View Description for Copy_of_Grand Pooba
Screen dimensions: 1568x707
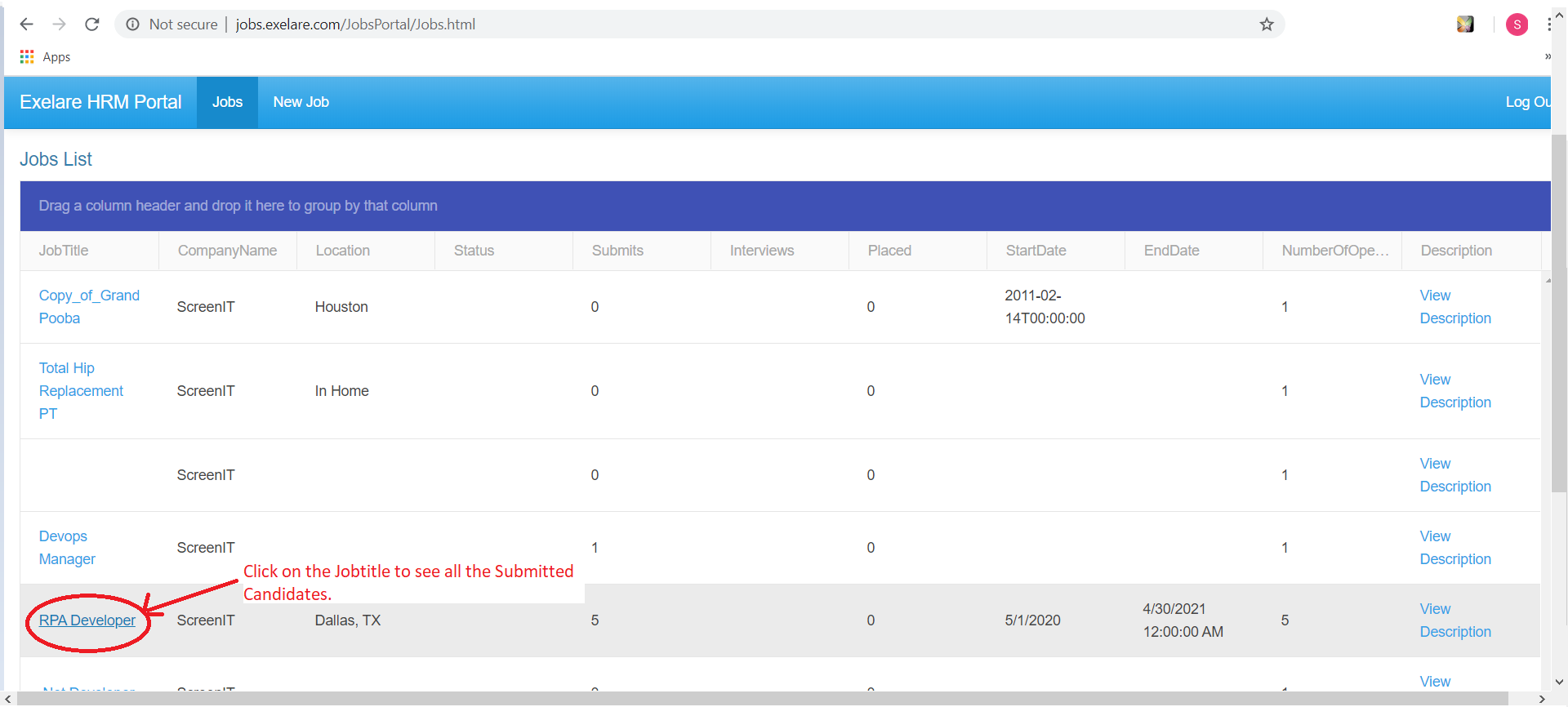pyautogui.click(x=1455, y=307)
